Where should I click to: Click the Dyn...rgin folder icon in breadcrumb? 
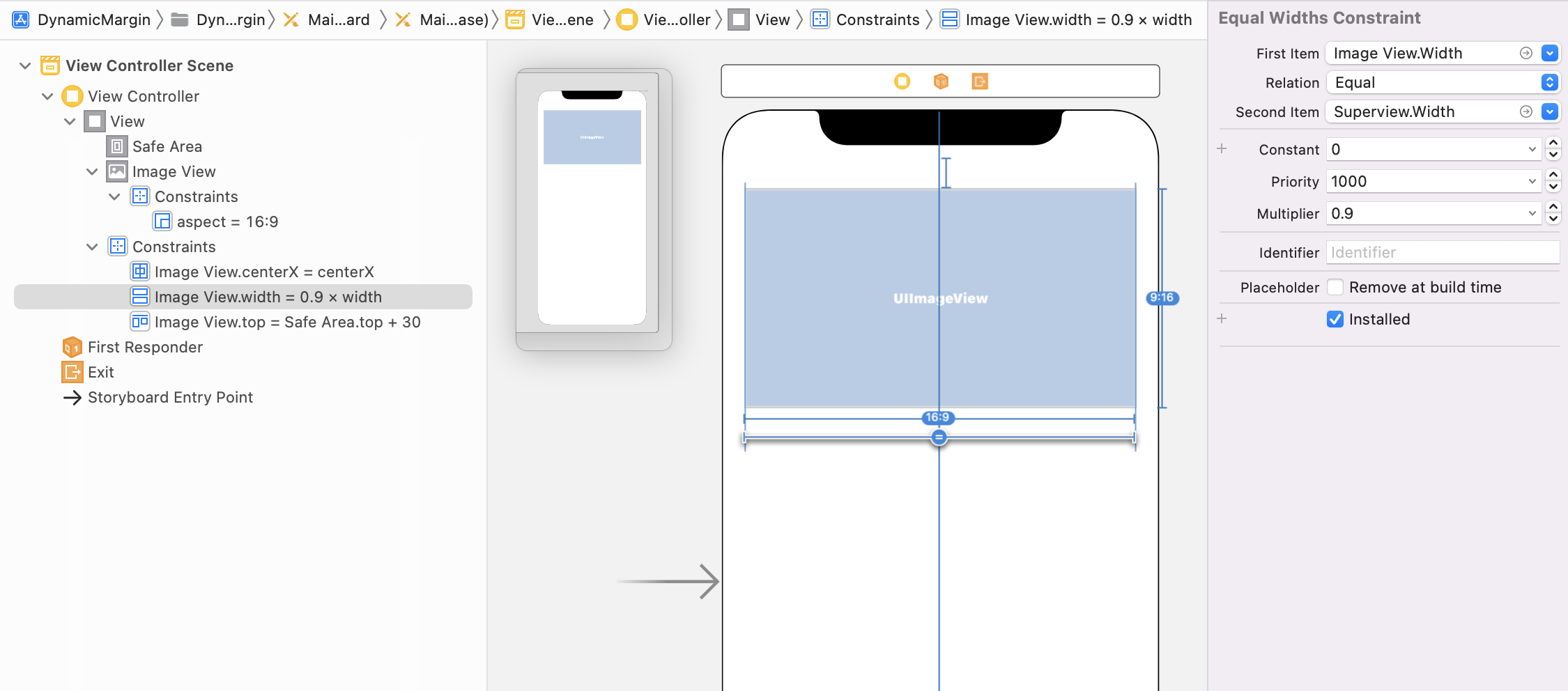click(x=180, y=20)
